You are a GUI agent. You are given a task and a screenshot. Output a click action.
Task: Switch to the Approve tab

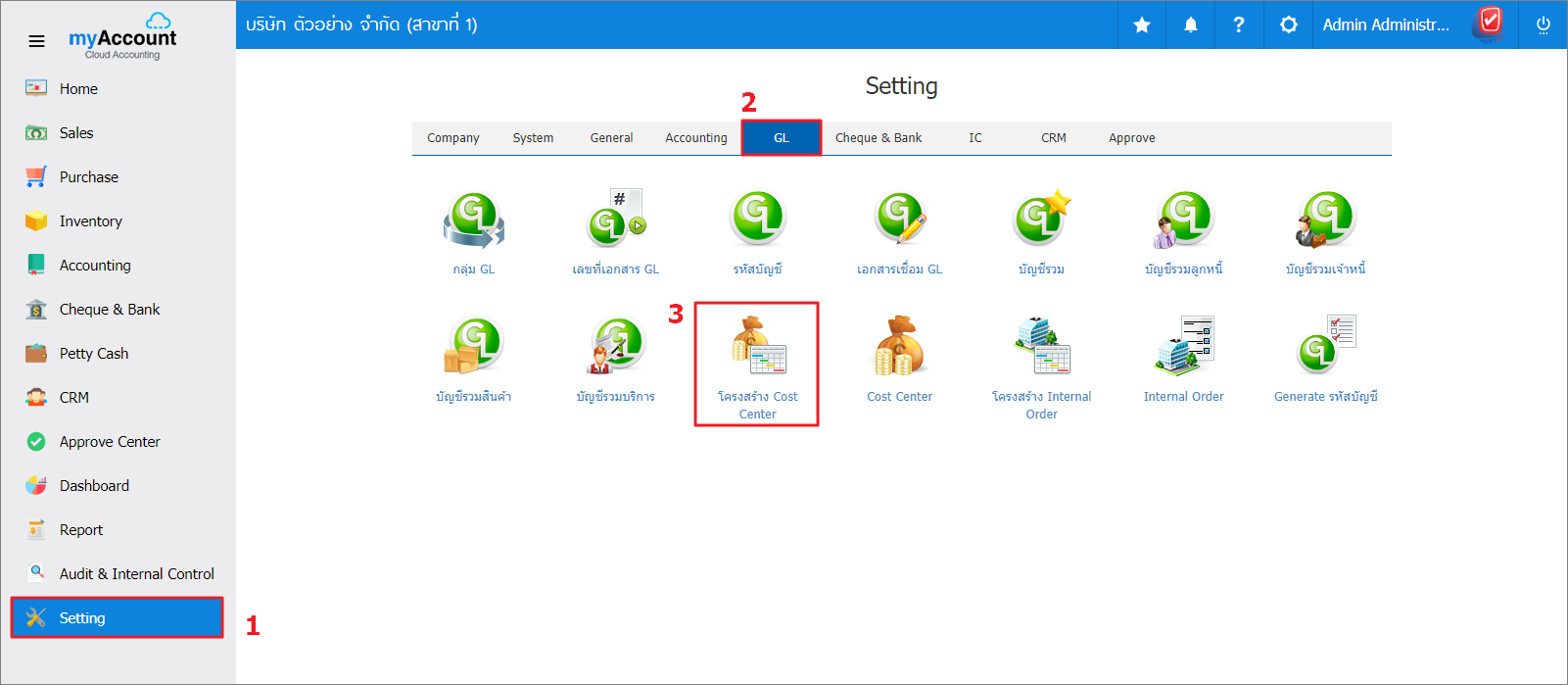tap(1132, 138)
